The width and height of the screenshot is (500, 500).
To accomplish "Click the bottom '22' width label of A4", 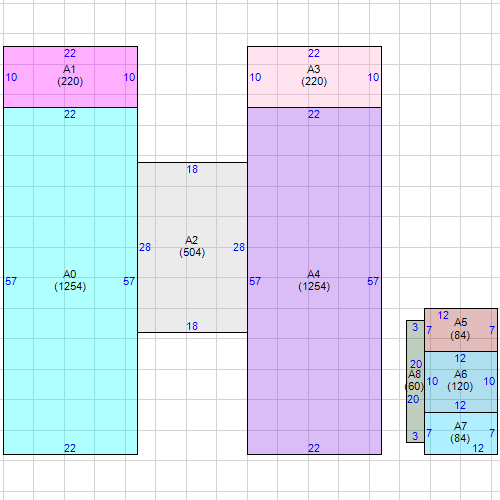I will point(314,448).
